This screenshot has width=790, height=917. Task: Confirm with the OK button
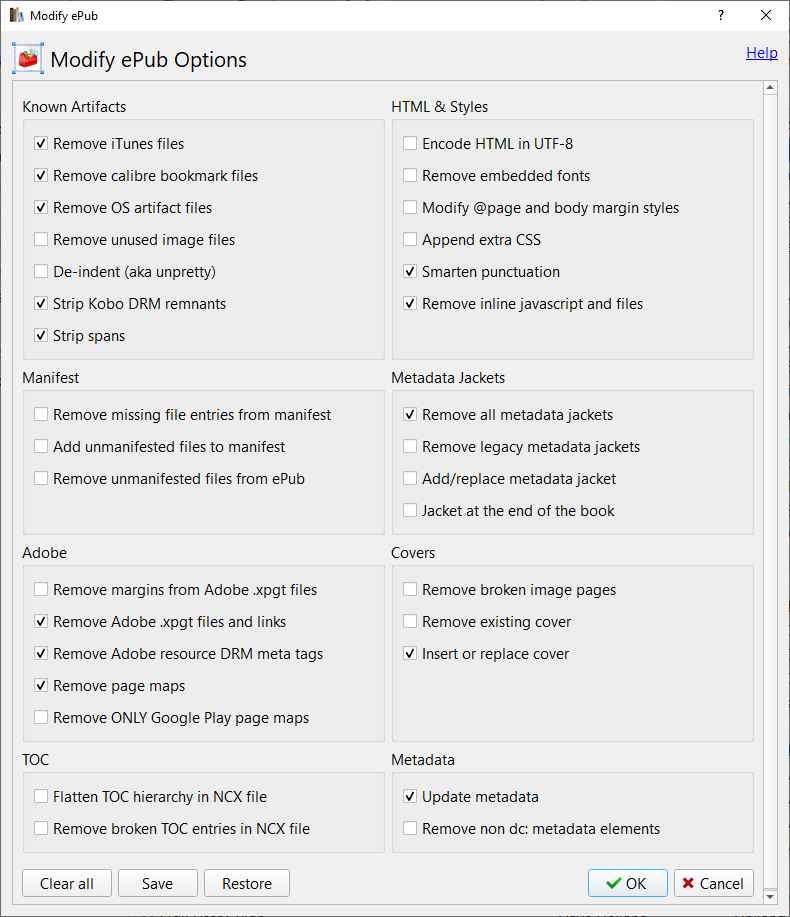627,883
